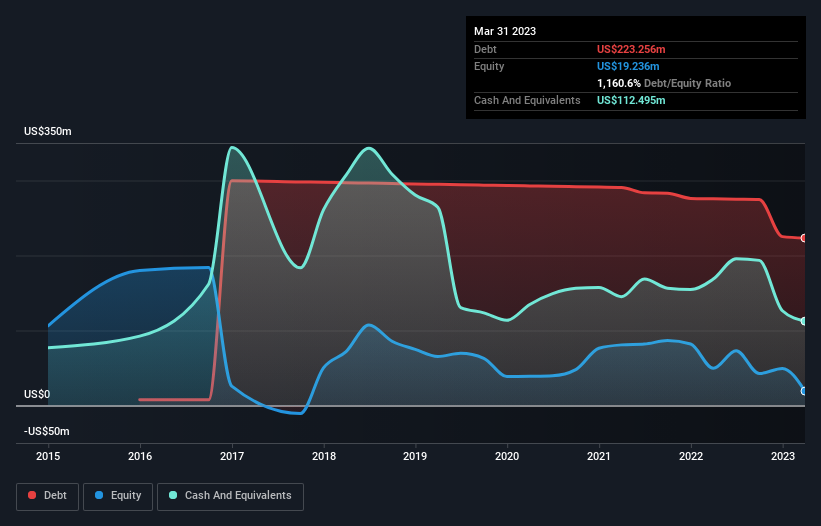The height and width of the screenshot is (526, 821).
Task: Click the US$0 y-axis label
Action: (37, 394)
